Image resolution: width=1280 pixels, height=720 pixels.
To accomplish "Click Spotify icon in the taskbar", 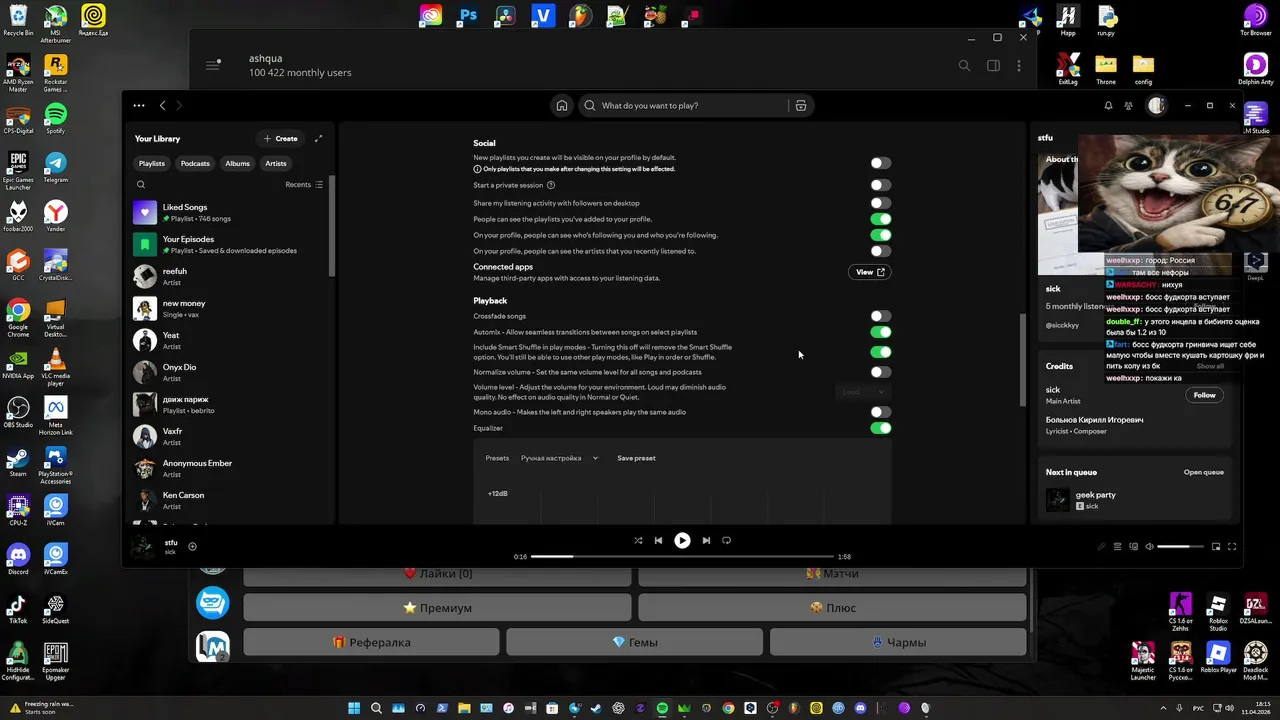I will tap(662, 708).
